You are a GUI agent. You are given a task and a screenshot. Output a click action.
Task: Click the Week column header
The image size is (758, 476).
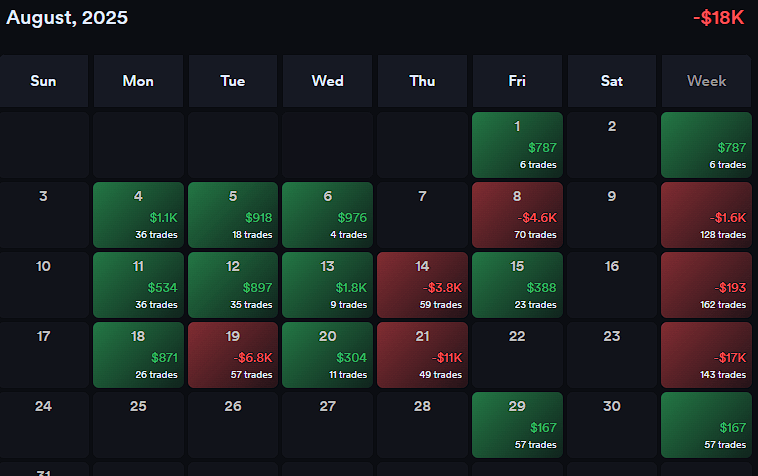[x=706, y=81]
